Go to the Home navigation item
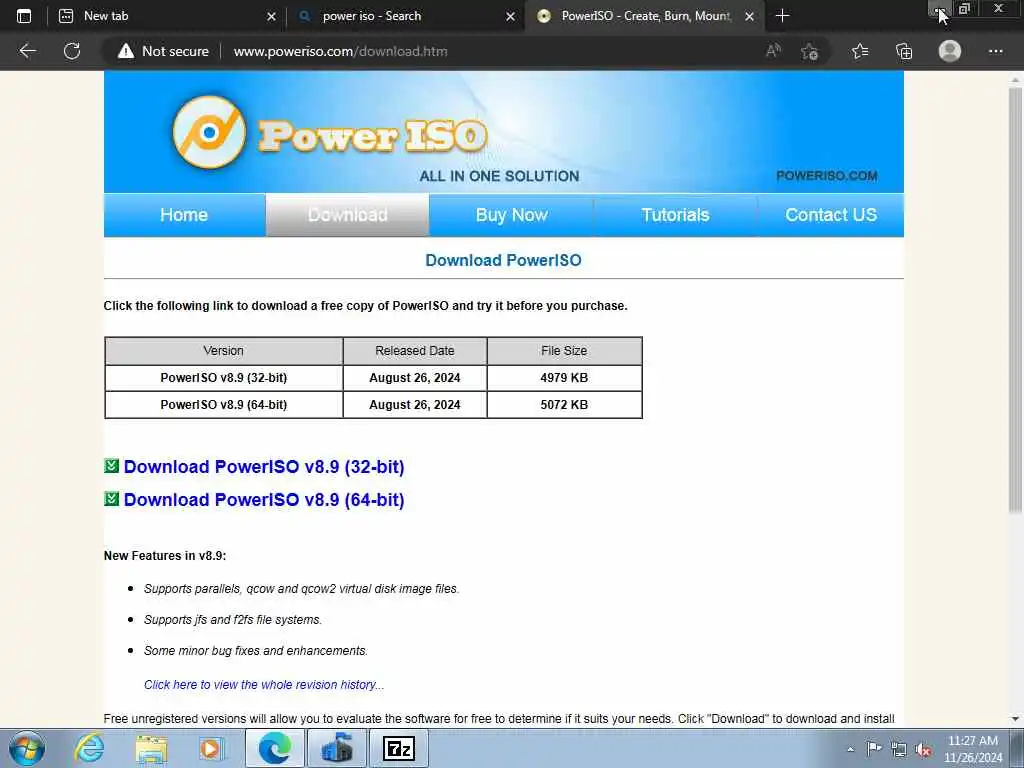The height and width of the screenshot is (768, 1024). pyautogui.click(x=184, y=215)
